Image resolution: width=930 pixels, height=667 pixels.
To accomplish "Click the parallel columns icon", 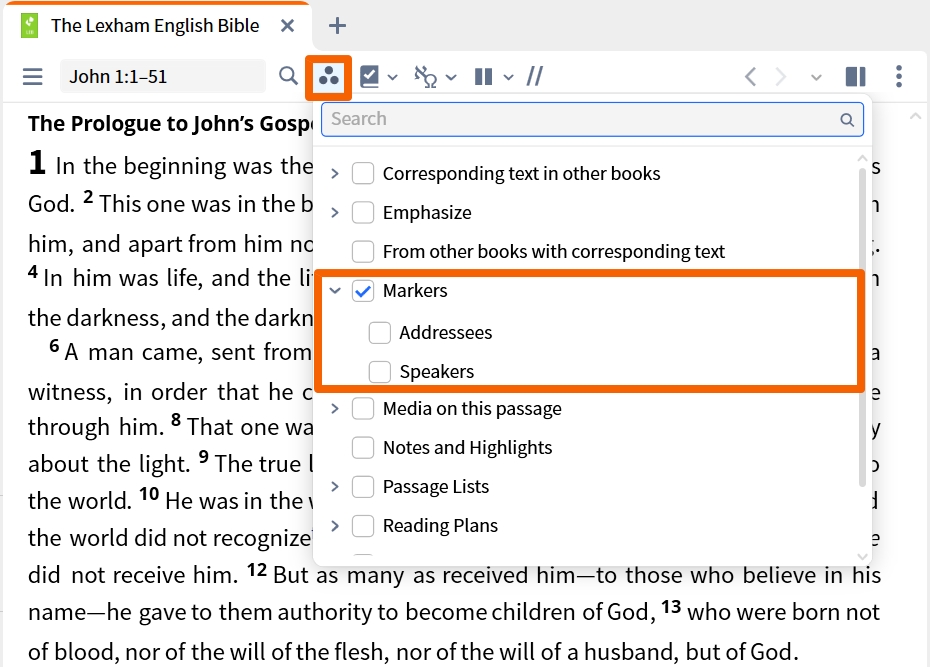I will (x=483, y=76).
